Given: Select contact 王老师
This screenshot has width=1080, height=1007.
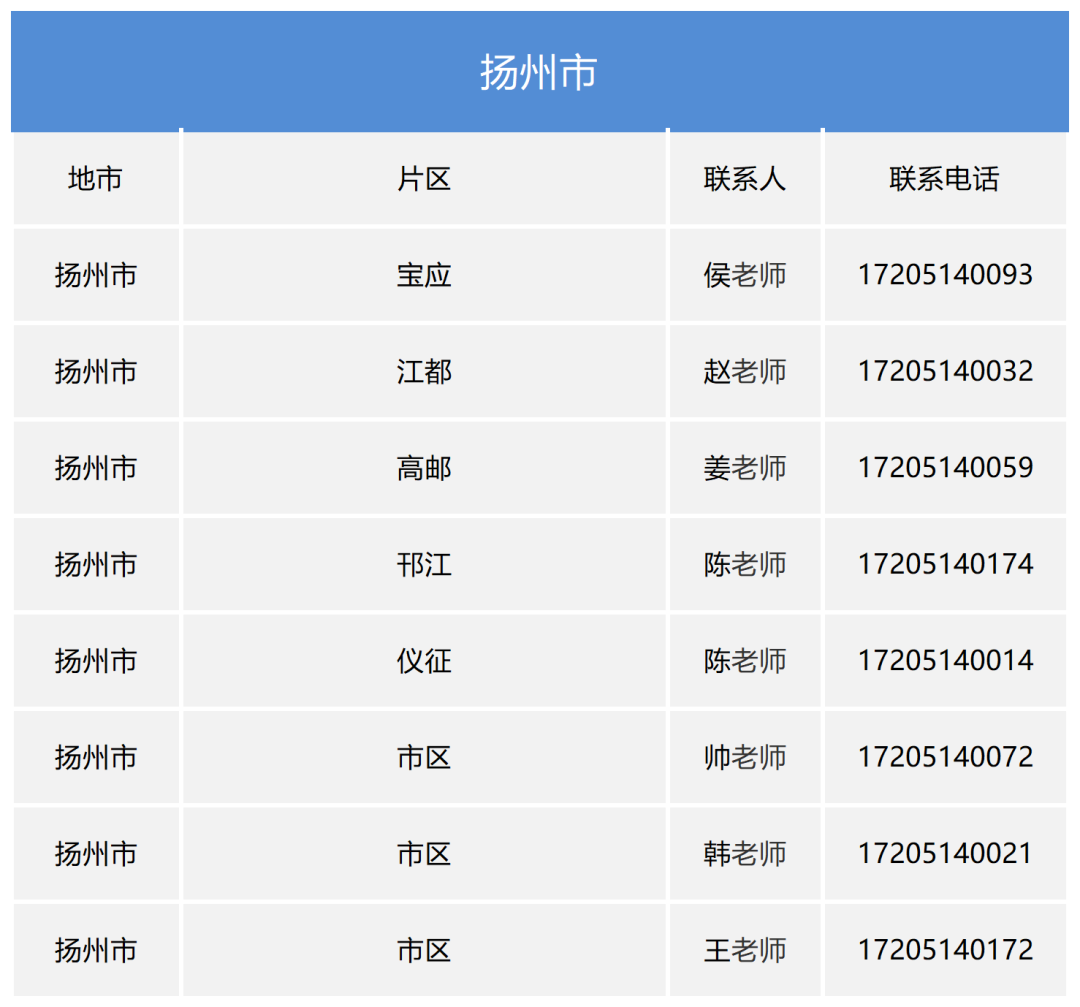Looking at the screenshot, I should (x=745, y=951).
